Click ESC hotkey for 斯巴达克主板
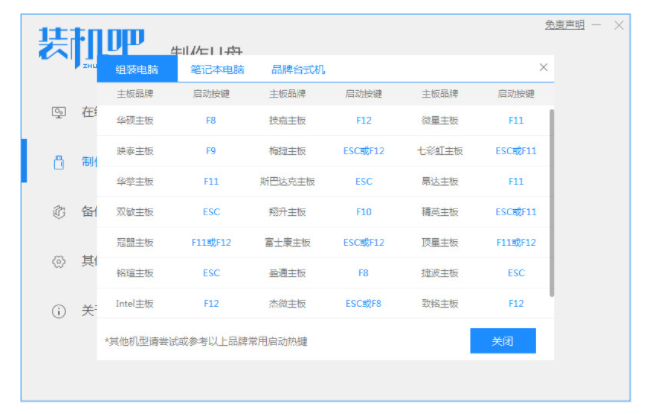The image size is (663, 414). pos(364,182)
